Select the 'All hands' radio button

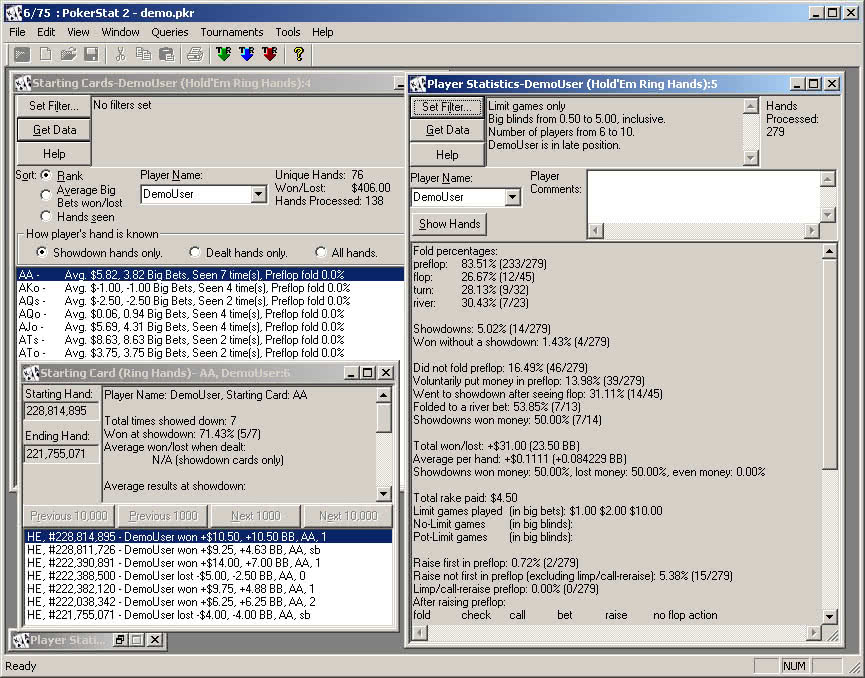pyautogui.click(x=321, y=253)
